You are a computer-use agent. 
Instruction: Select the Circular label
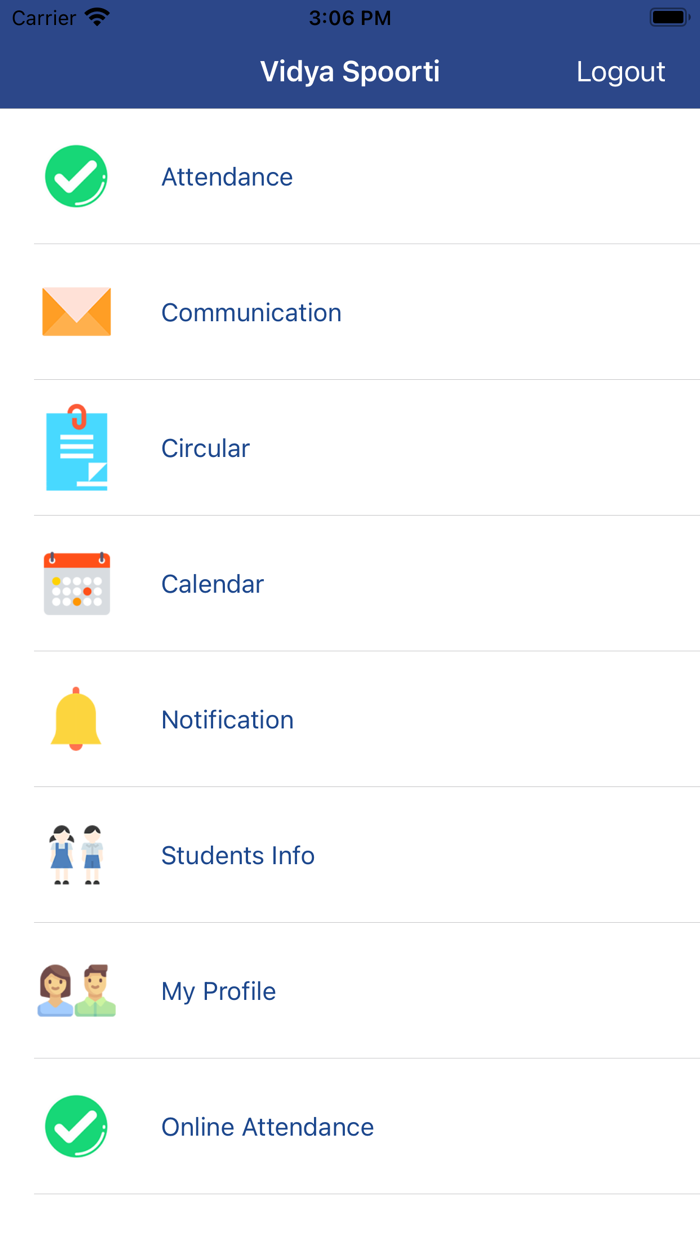click(x=205, y=448)
